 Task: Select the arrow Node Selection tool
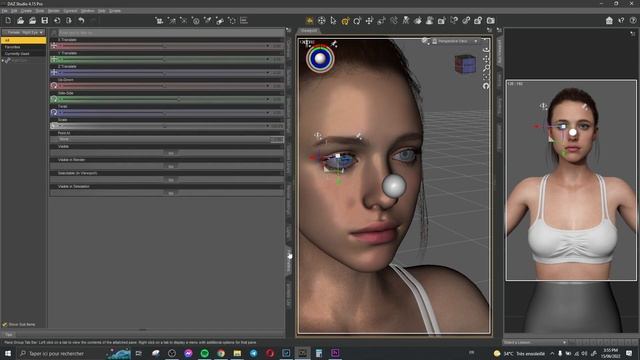click(x=333, y=20)
